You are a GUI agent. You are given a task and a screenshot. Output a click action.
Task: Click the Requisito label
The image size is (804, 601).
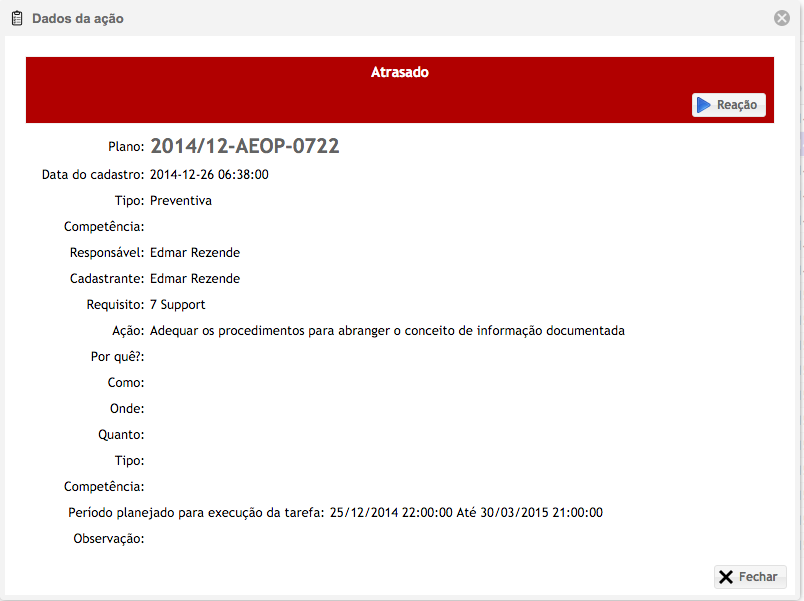click(x=115, y=305)
